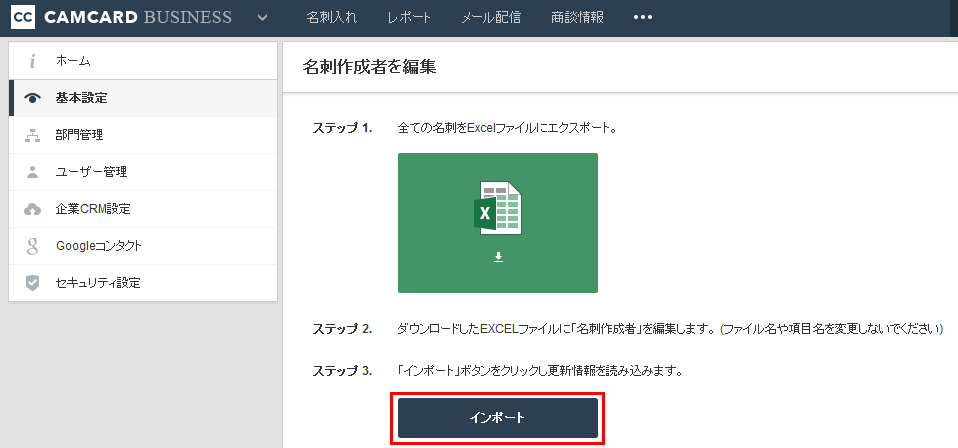Click the org-chart icon beside 部門管理

click(x=32, y=135)
